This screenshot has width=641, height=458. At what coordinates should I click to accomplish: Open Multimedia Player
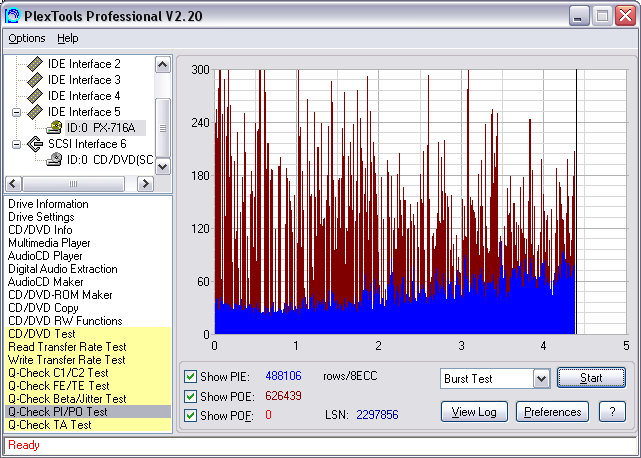pos(49,243)
